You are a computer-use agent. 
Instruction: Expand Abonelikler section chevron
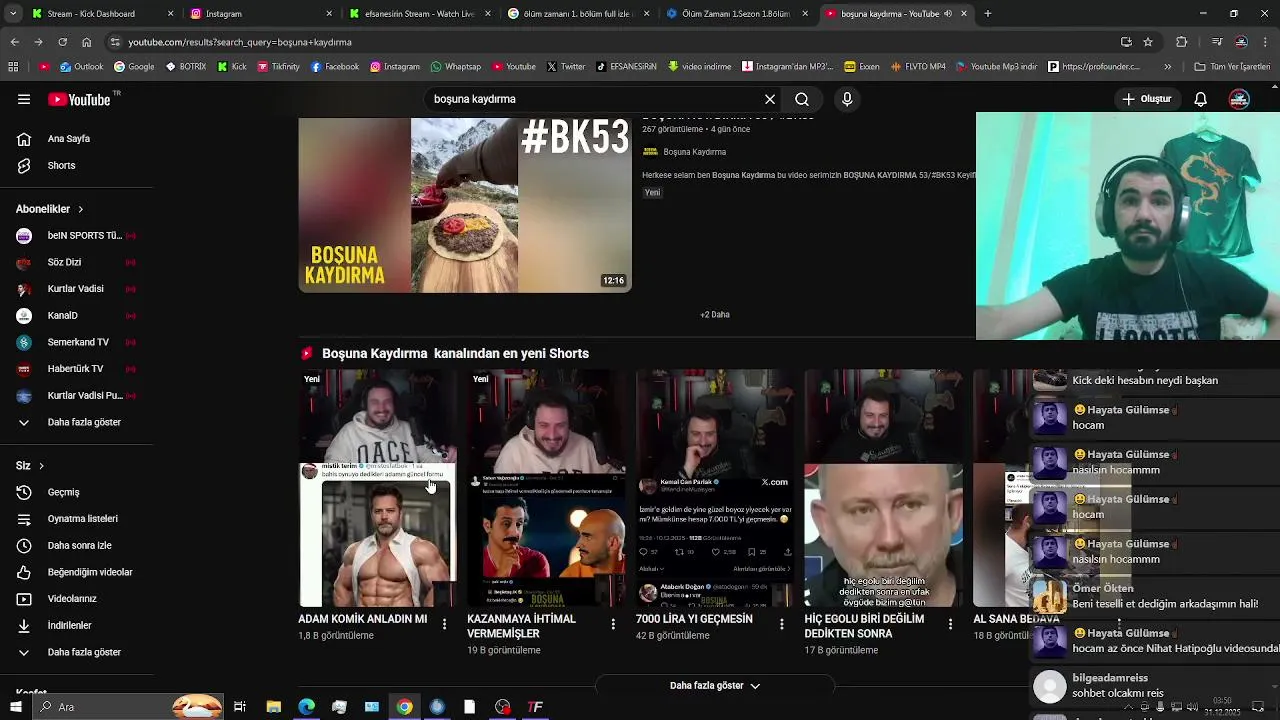tap(80, 209)
